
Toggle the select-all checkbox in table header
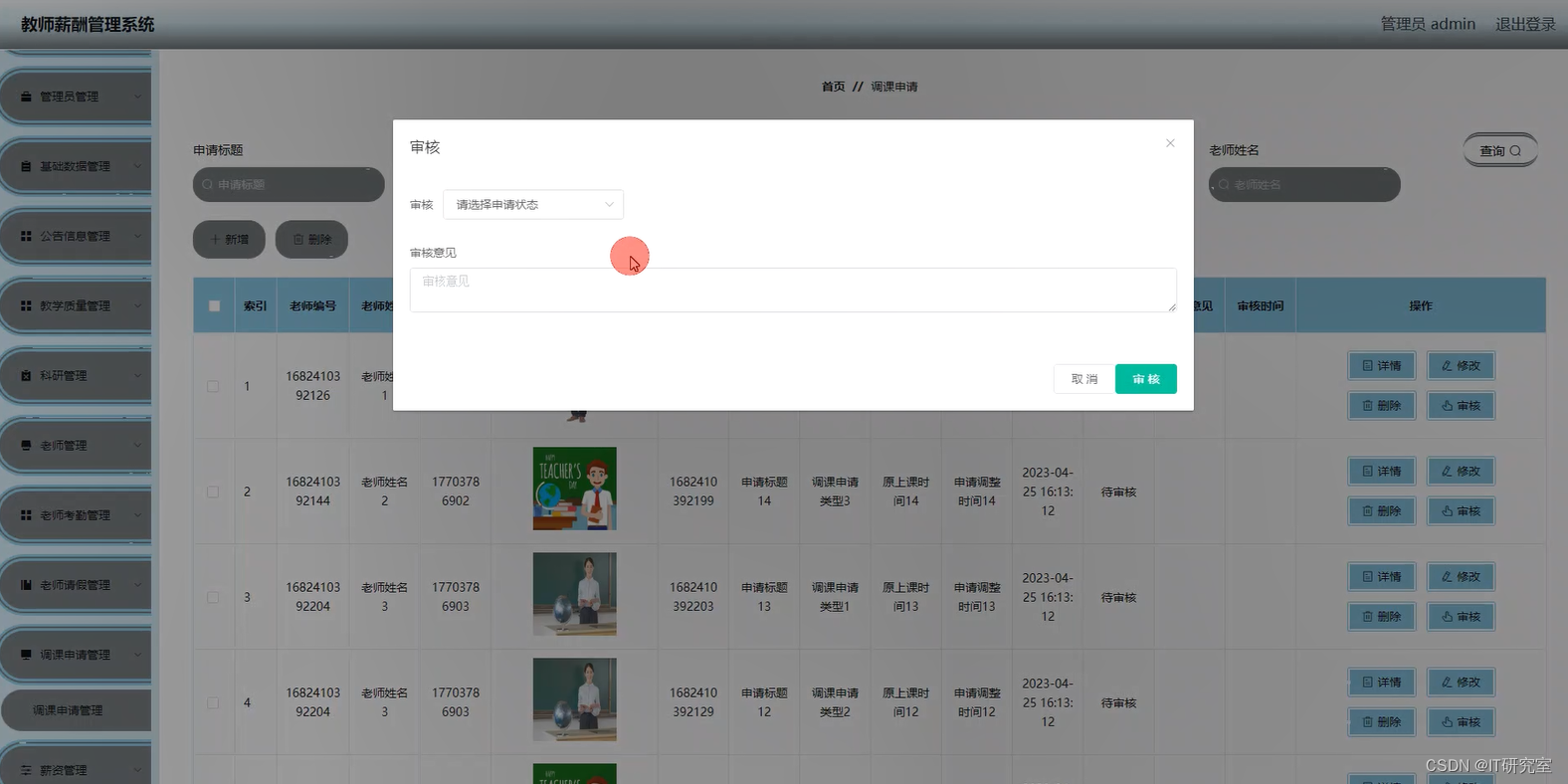pos(214,305)
